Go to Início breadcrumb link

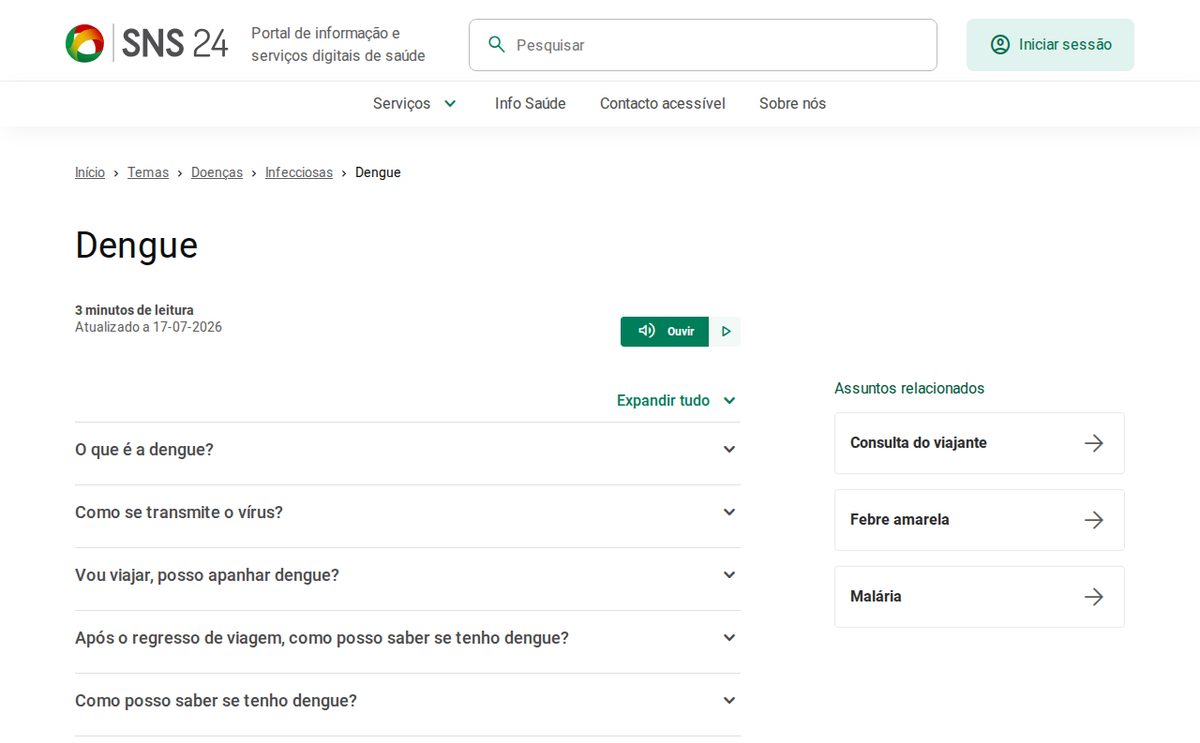[90, 173]
